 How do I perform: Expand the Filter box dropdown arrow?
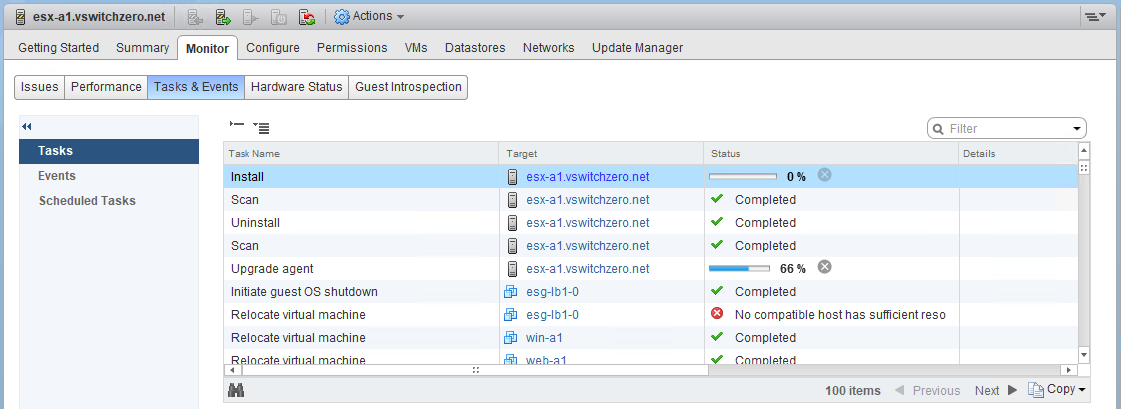tap(1077, 129)
